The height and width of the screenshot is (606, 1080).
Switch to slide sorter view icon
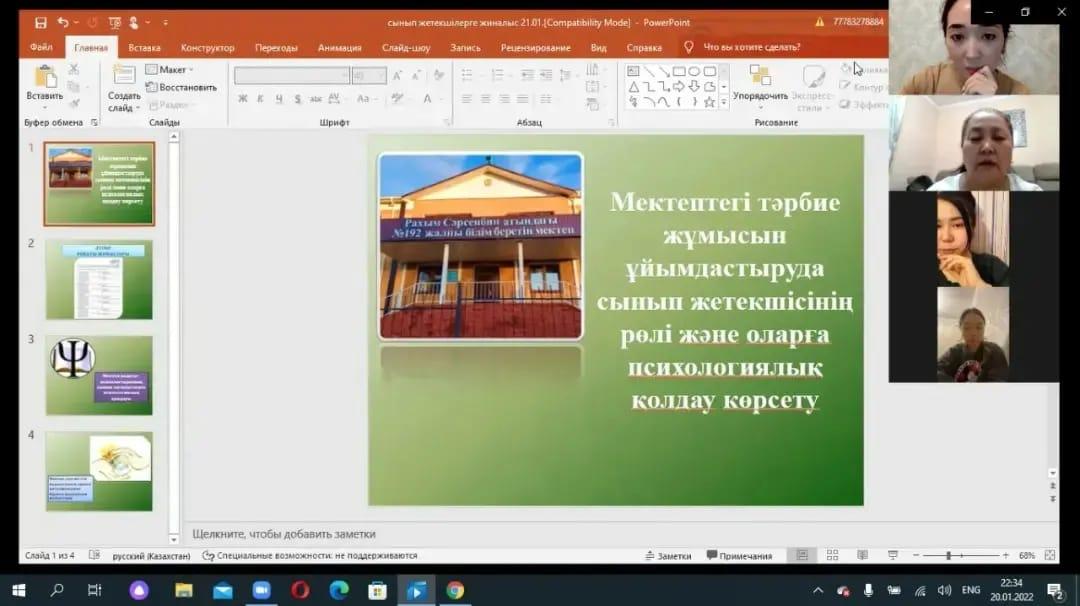[832, 555]
